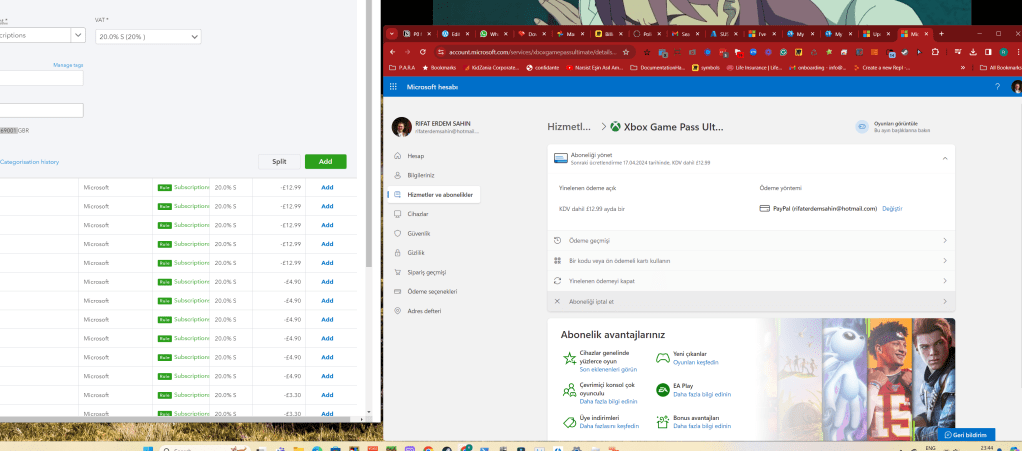Bookmark this page with the address bar star

click(x=626, y=51)
